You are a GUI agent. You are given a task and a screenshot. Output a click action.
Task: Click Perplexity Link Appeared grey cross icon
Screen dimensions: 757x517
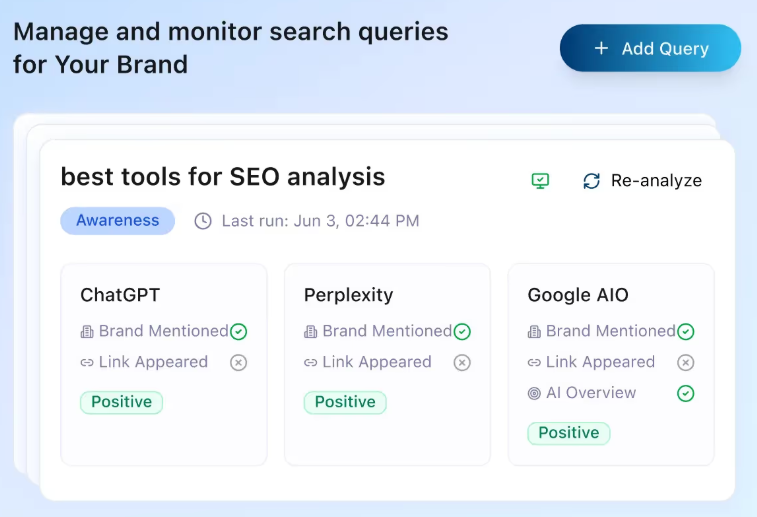[462, 363]
